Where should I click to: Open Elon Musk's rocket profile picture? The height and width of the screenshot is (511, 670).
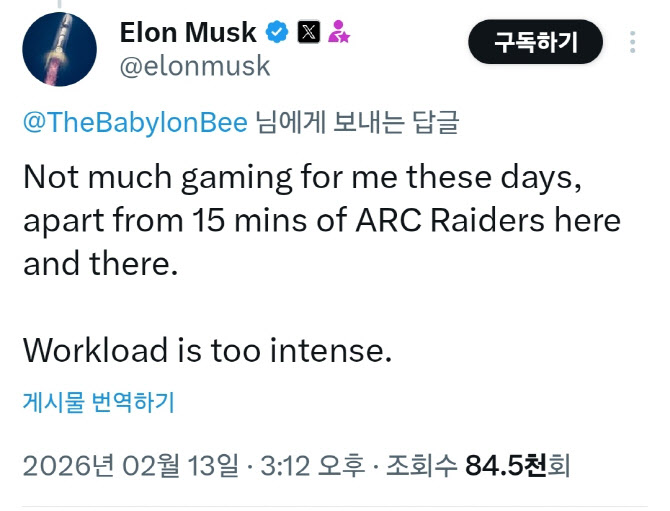[59, 49]
